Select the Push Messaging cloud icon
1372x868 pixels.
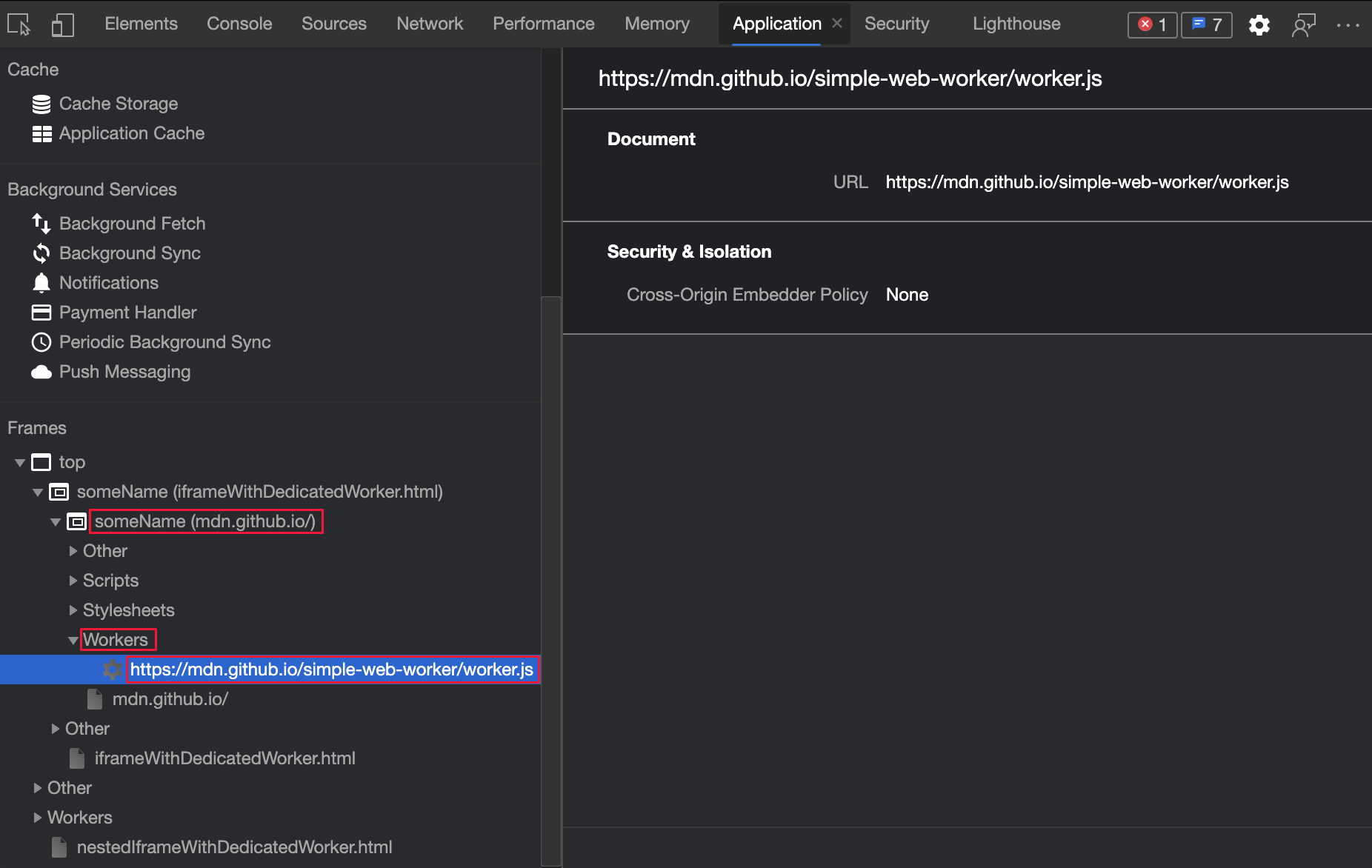click(41, 371)
